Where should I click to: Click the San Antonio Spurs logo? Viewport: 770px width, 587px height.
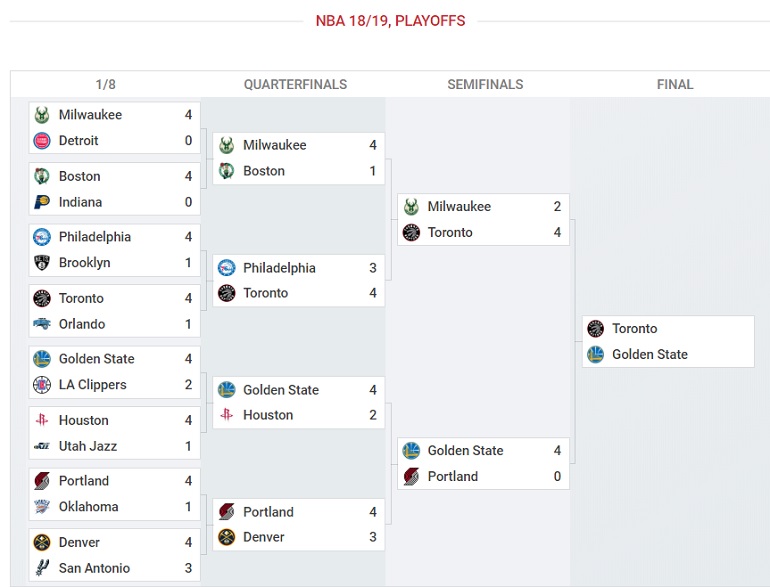pyautogui.click(x=42, y=568)
